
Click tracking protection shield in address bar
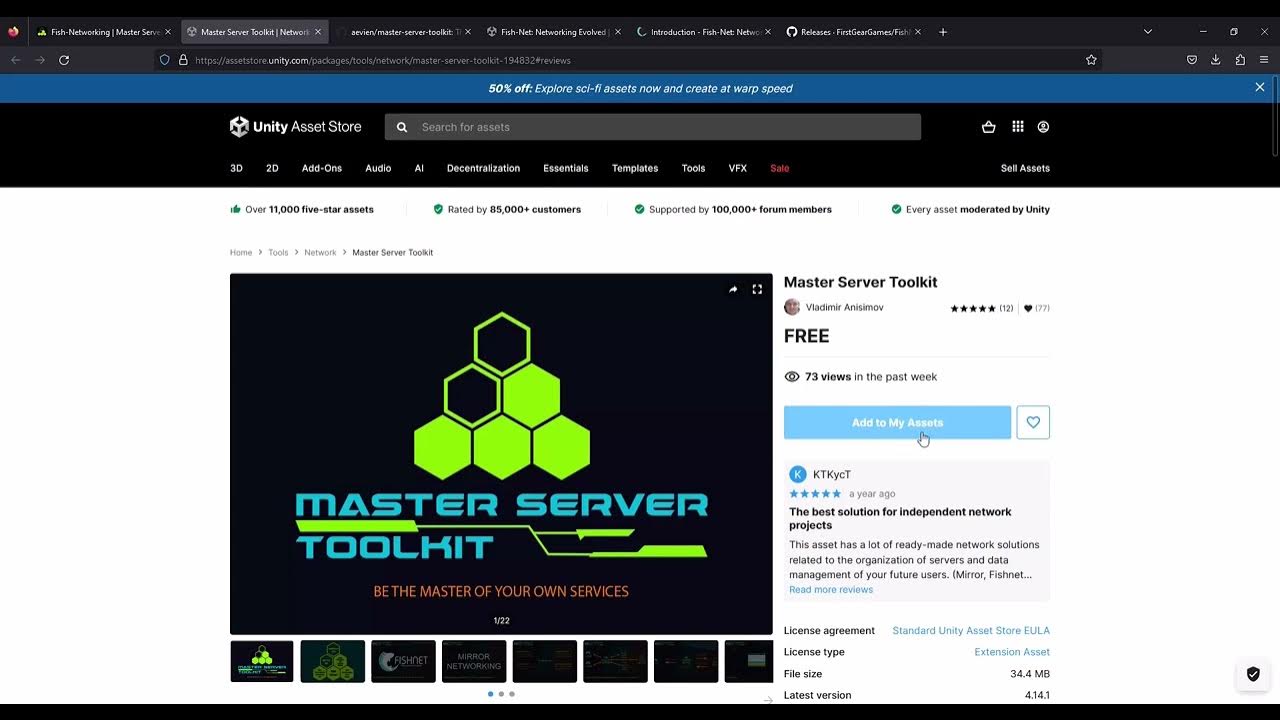click(x=165, y=60)
